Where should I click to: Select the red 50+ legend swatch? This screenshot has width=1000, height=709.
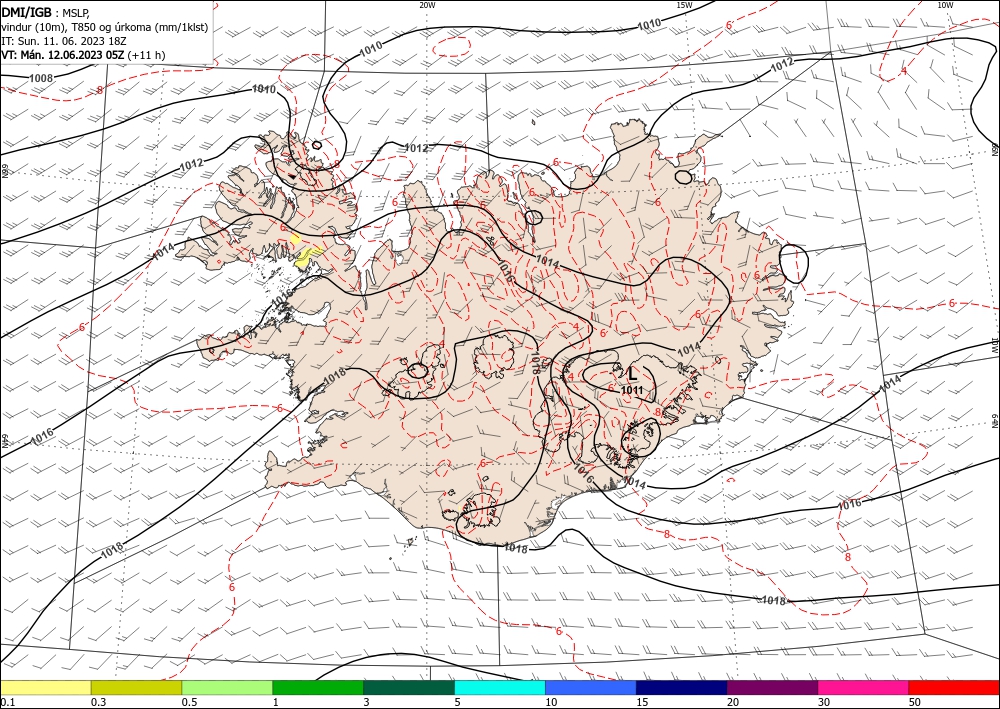point(954,687)
